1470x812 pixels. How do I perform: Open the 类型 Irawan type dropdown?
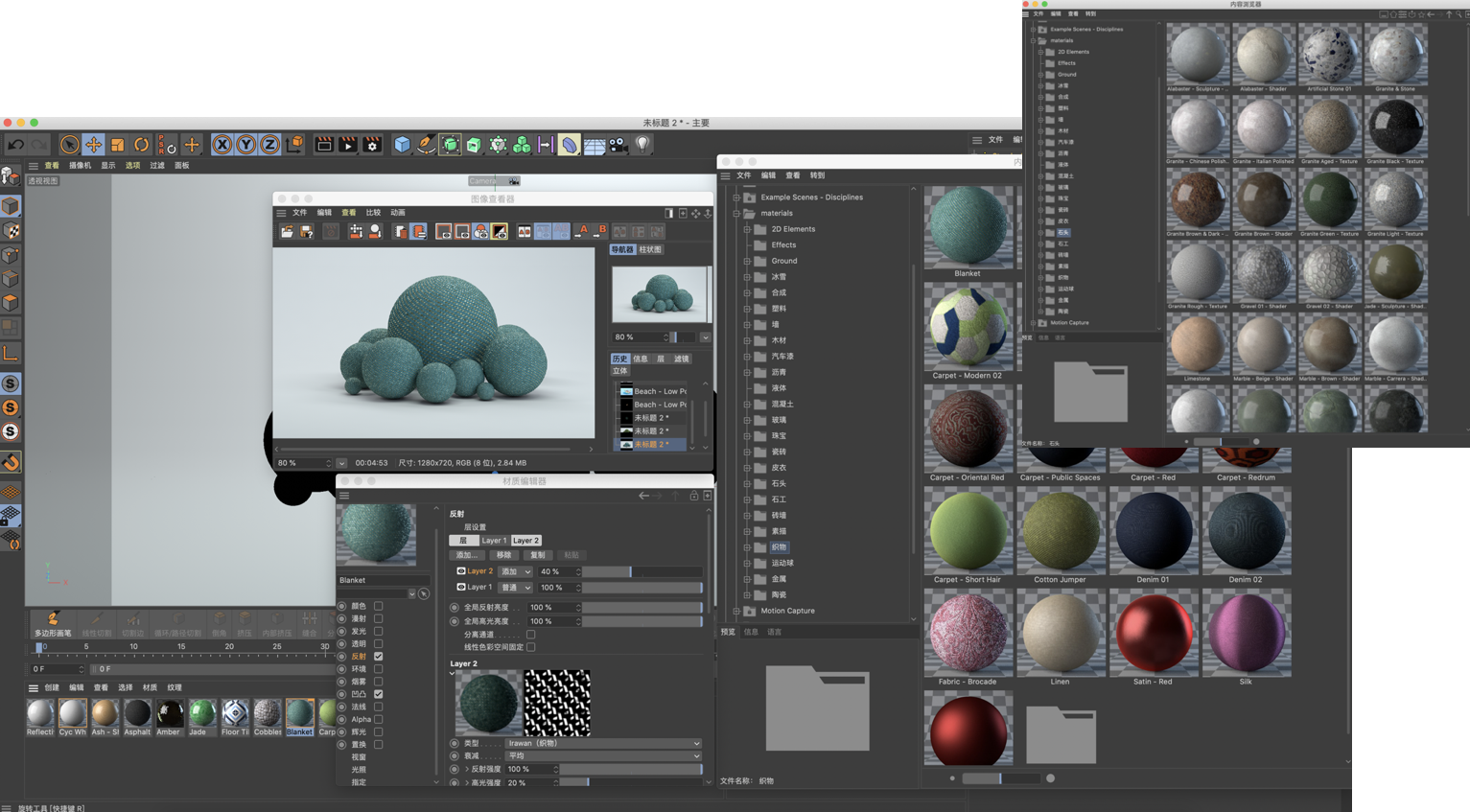pos(603,743)
